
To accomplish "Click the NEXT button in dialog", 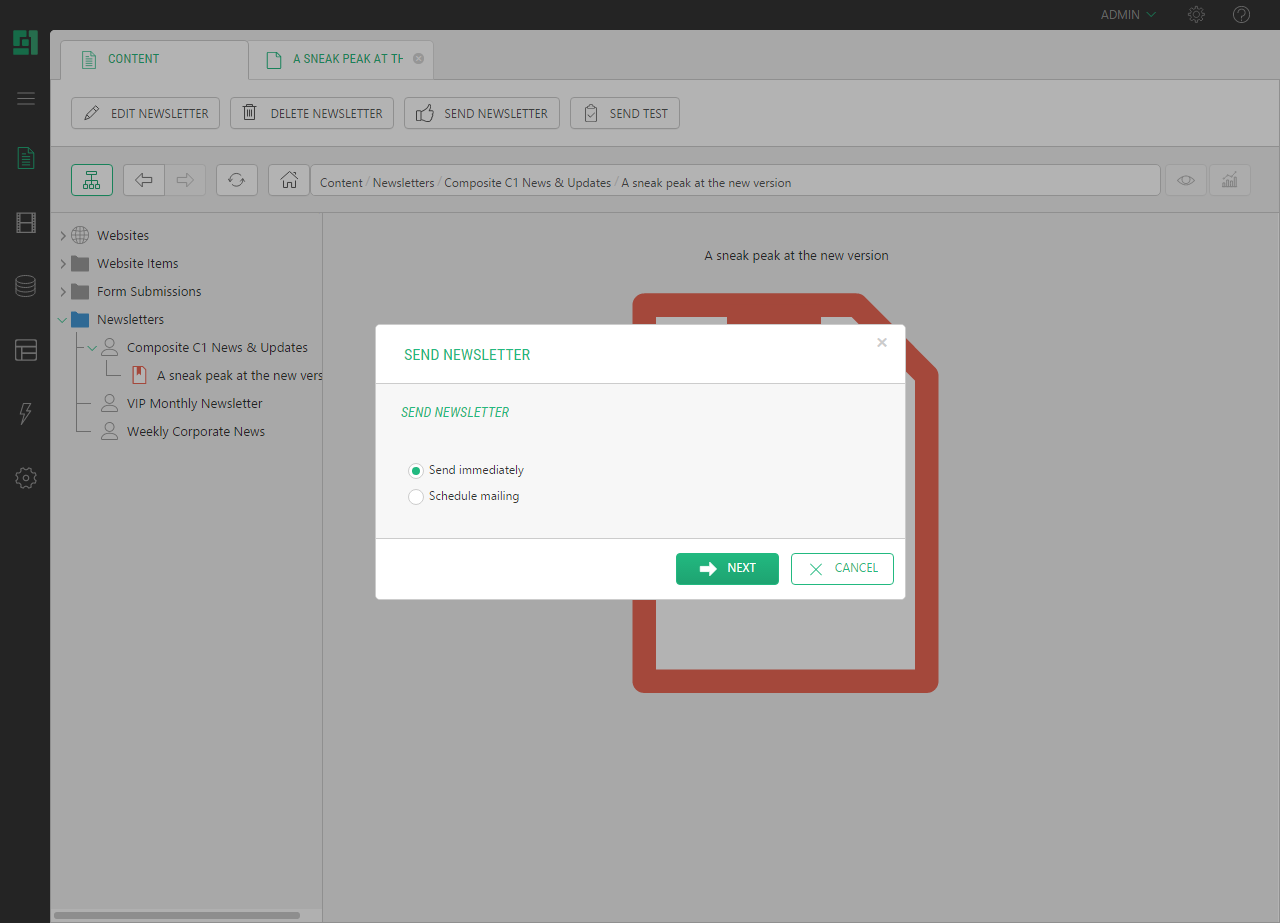I will pyautogui.click(x=727, y=568).
